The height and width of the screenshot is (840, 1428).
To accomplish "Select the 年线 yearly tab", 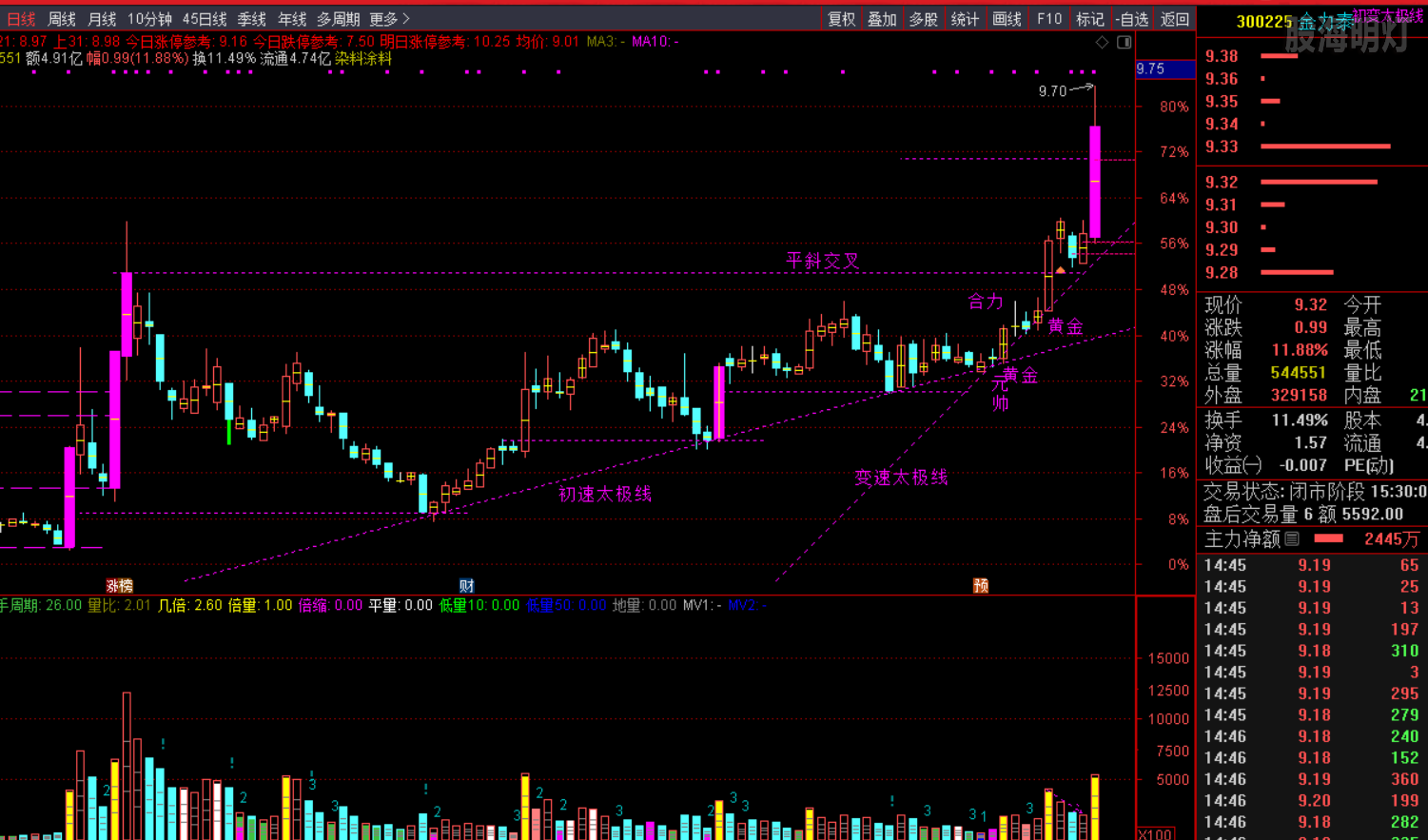I will [292, 19].
